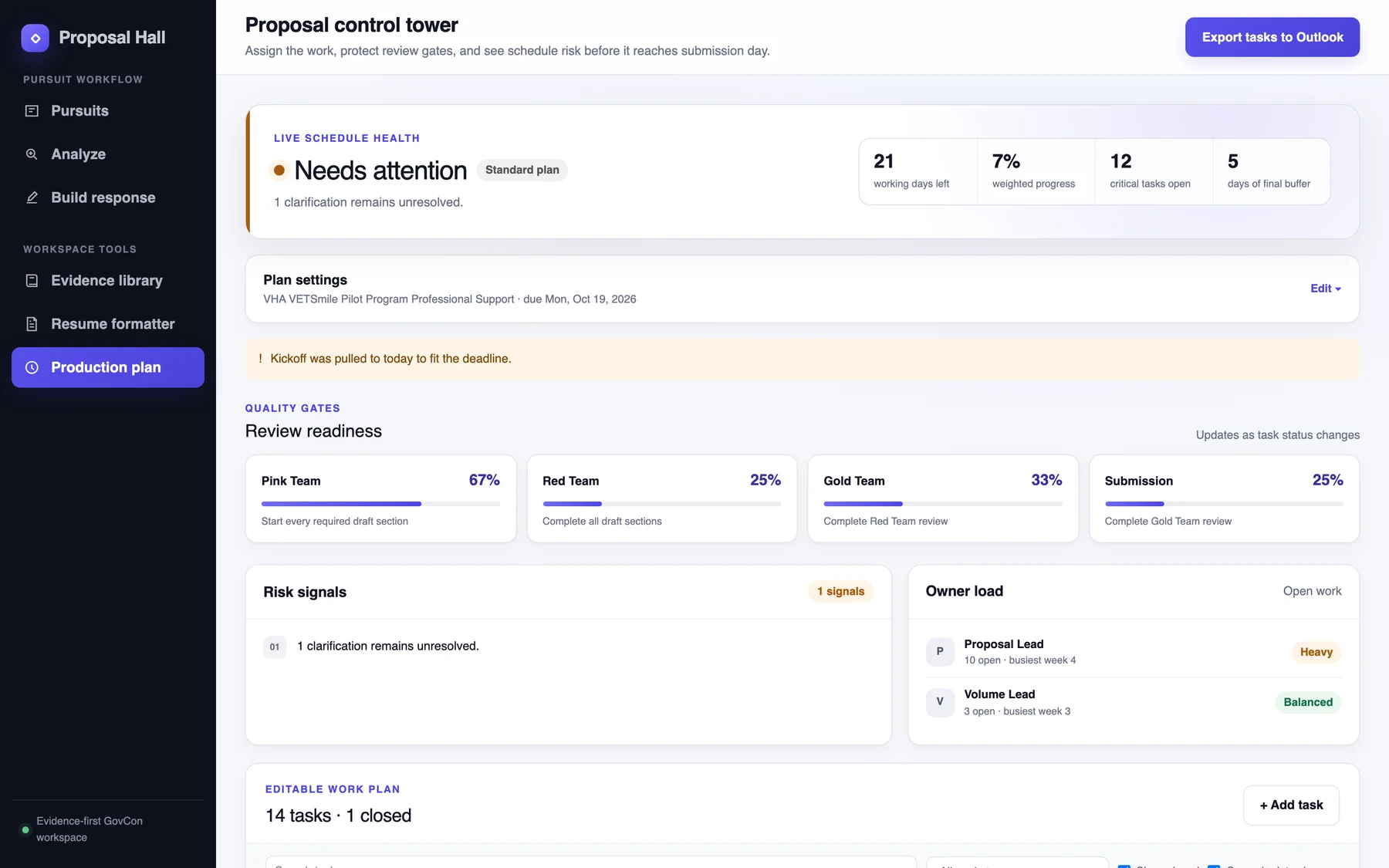Click the 'Heavy' load badge
This screenshot has height=868, width=1389.
1316,652
